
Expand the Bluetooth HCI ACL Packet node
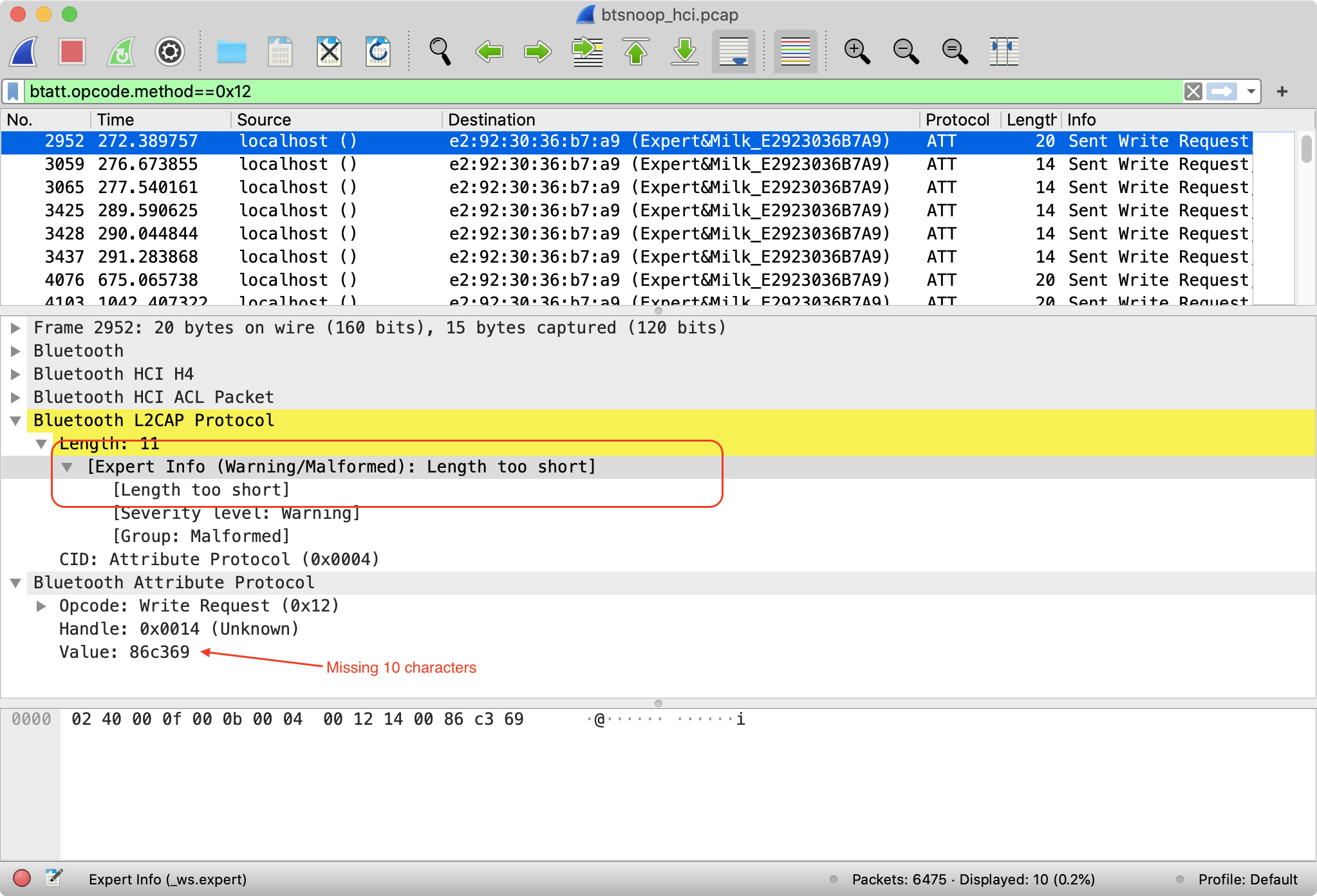pyautogui.click(x=15, y=397)
